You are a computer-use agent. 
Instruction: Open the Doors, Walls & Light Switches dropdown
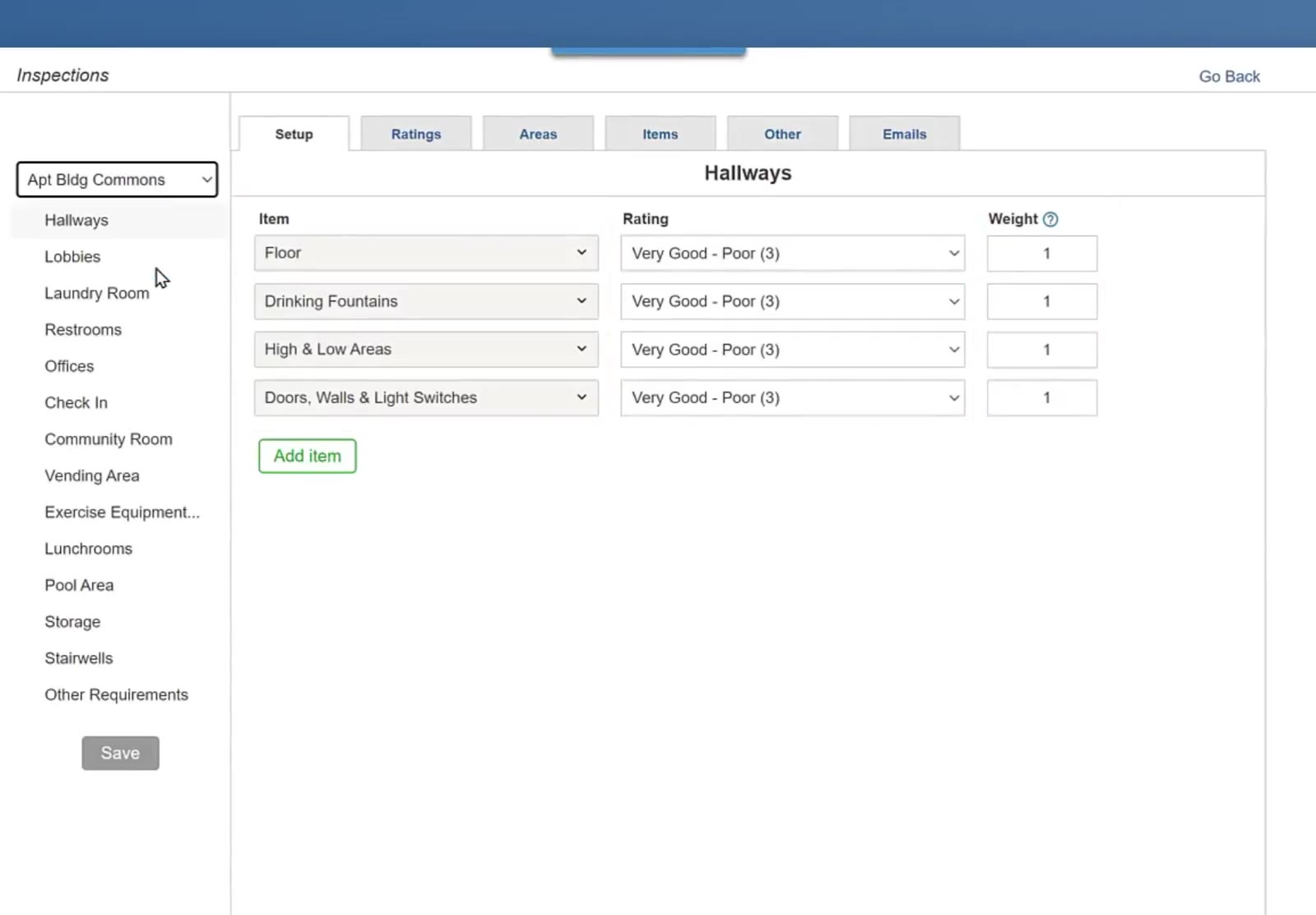pyautogui.click(x=426, y=397)
